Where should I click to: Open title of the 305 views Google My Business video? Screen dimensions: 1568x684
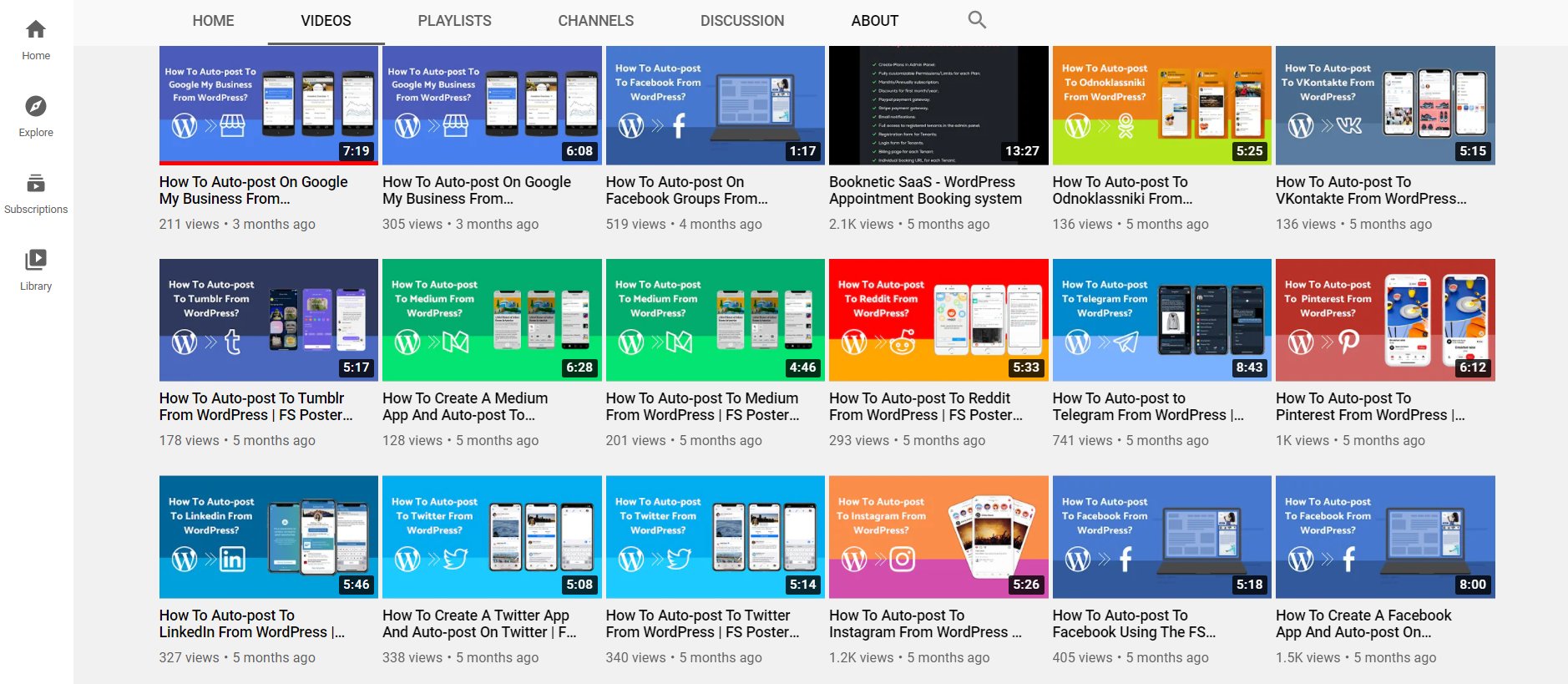coord(477,190)
